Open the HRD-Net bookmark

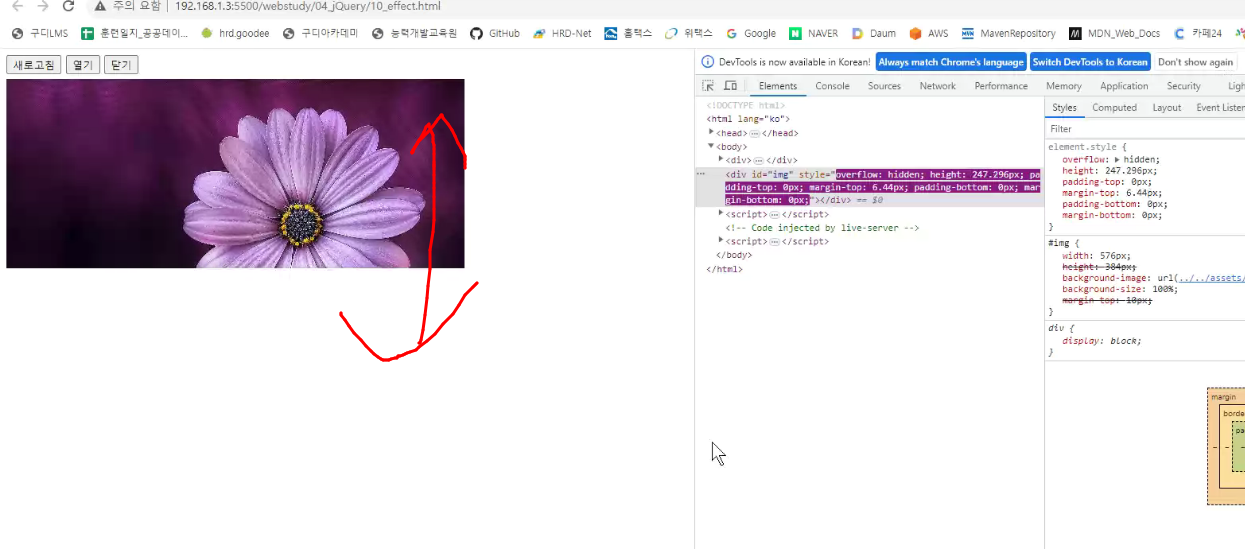point(562,33)
